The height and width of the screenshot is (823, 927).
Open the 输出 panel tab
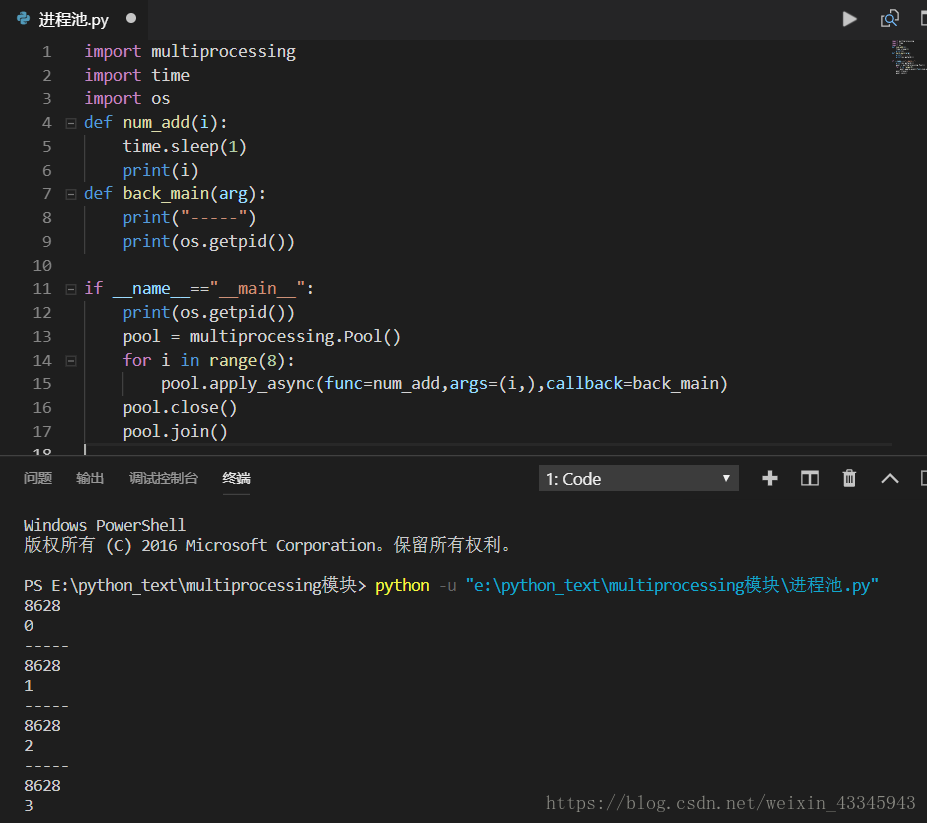pos(90,478)
